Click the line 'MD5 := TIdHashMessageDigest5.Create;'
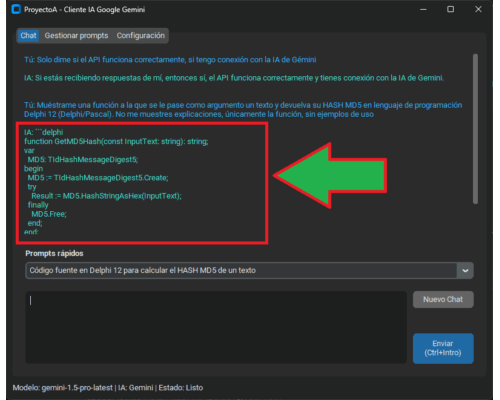 coord(98,178)
